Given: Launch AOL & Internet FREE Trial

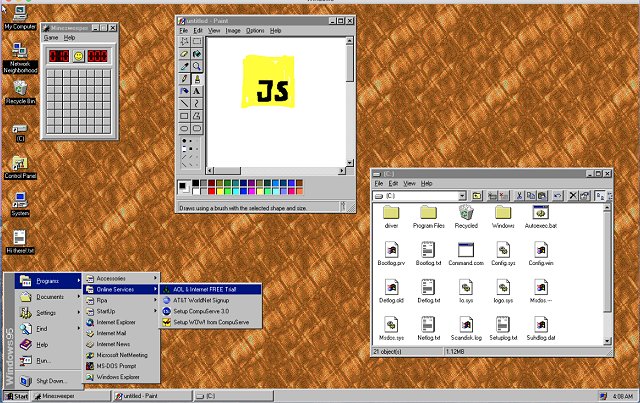Looking at the screenshot, I should click(210, 289).
